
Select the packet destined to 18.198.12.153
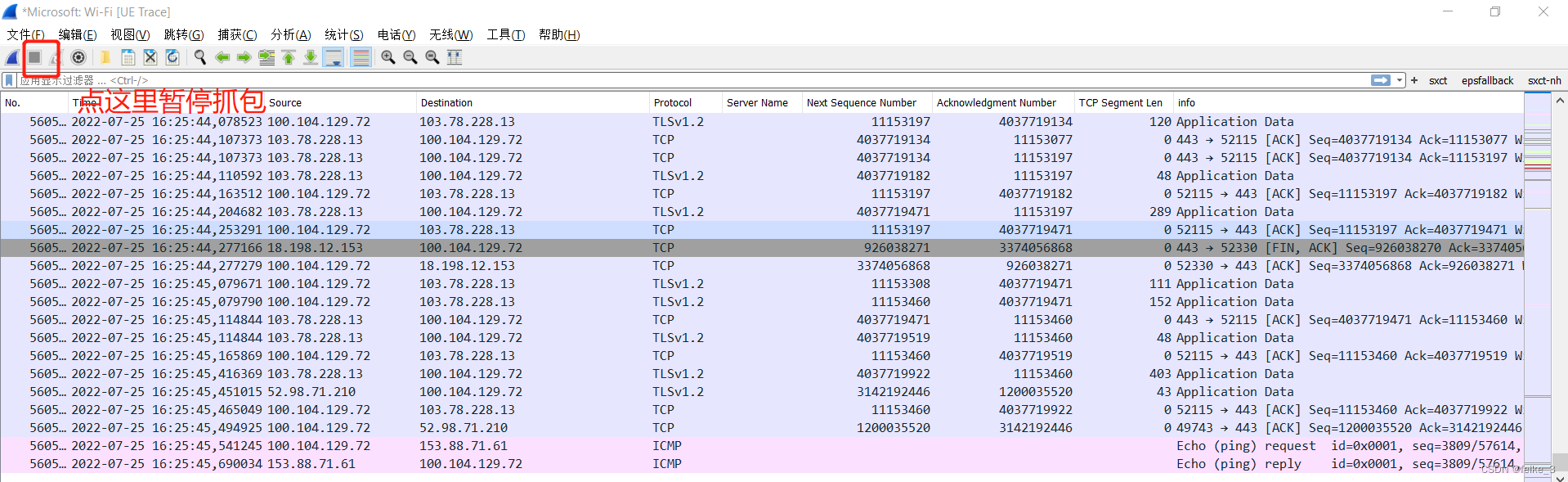pos(762,265)
